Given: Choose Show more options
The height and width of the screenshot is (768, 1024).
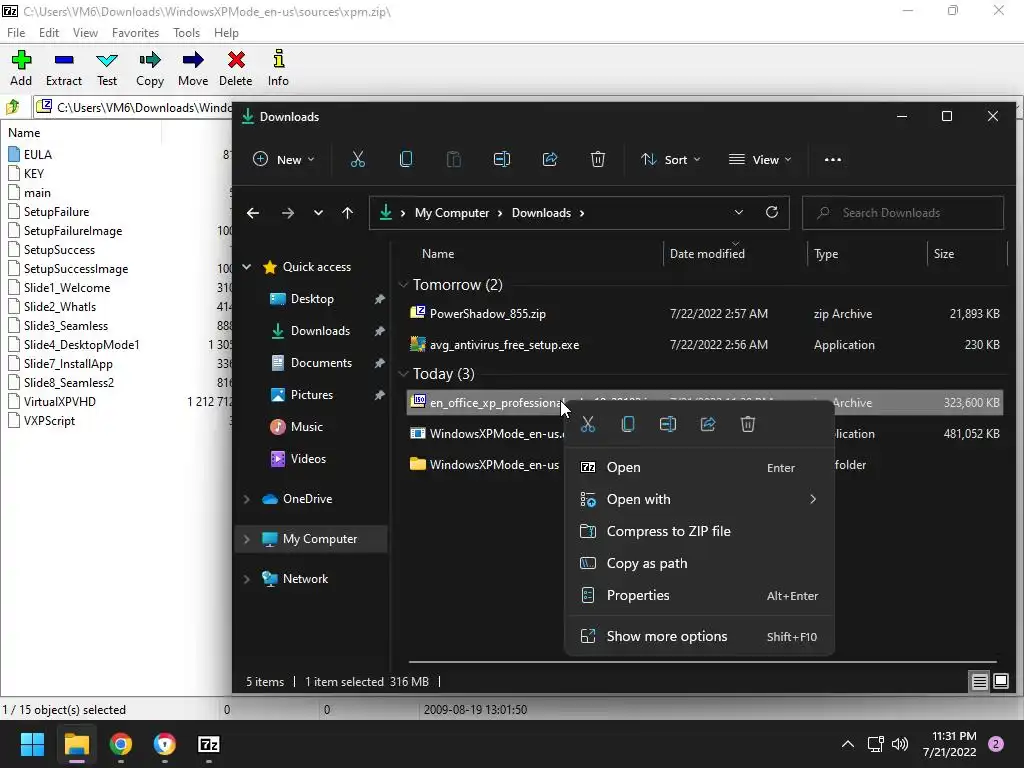Looking at the screenshot, I should (699, 636).
